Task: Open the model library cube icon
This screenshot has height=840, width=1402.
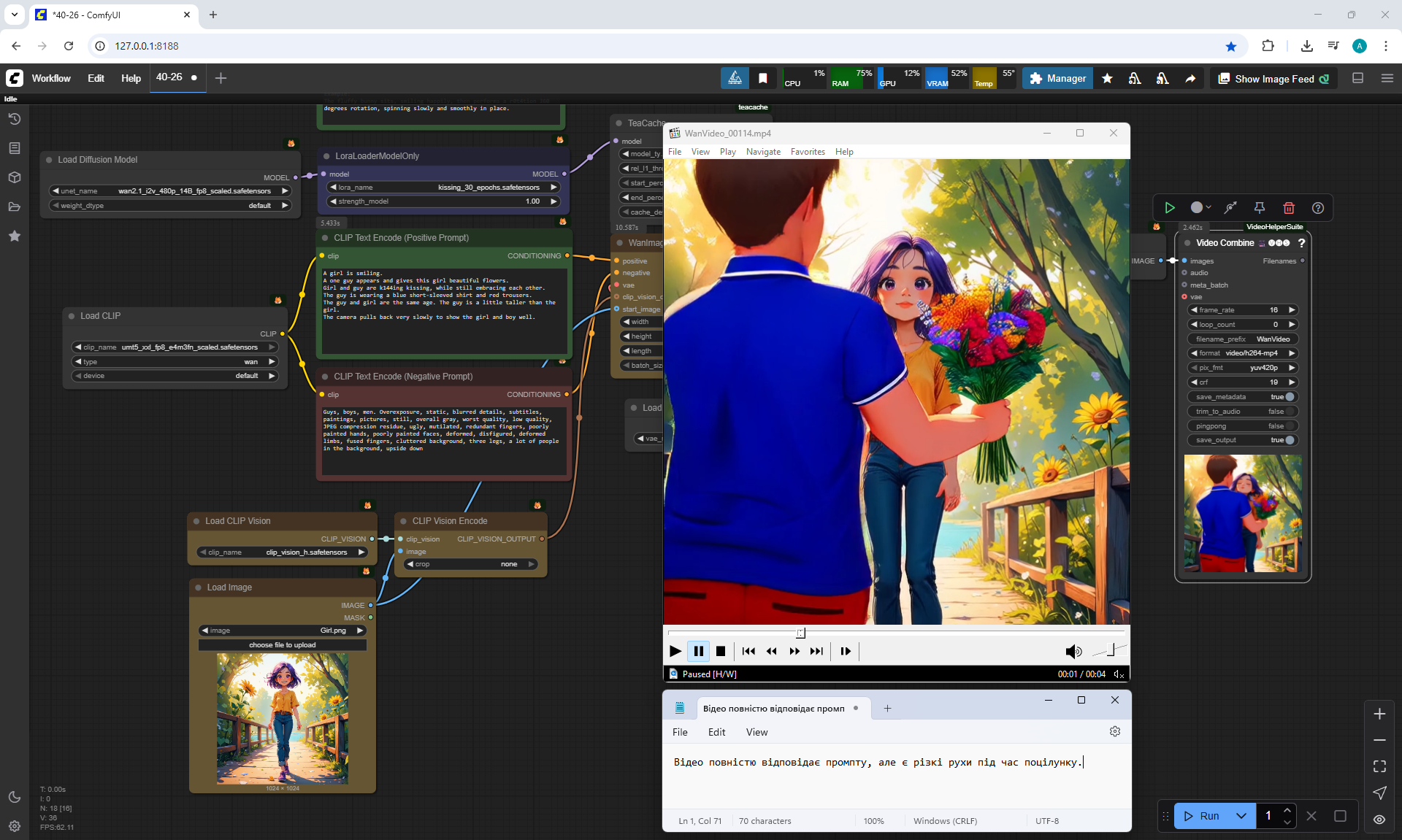Action: [x=15, y=177]
